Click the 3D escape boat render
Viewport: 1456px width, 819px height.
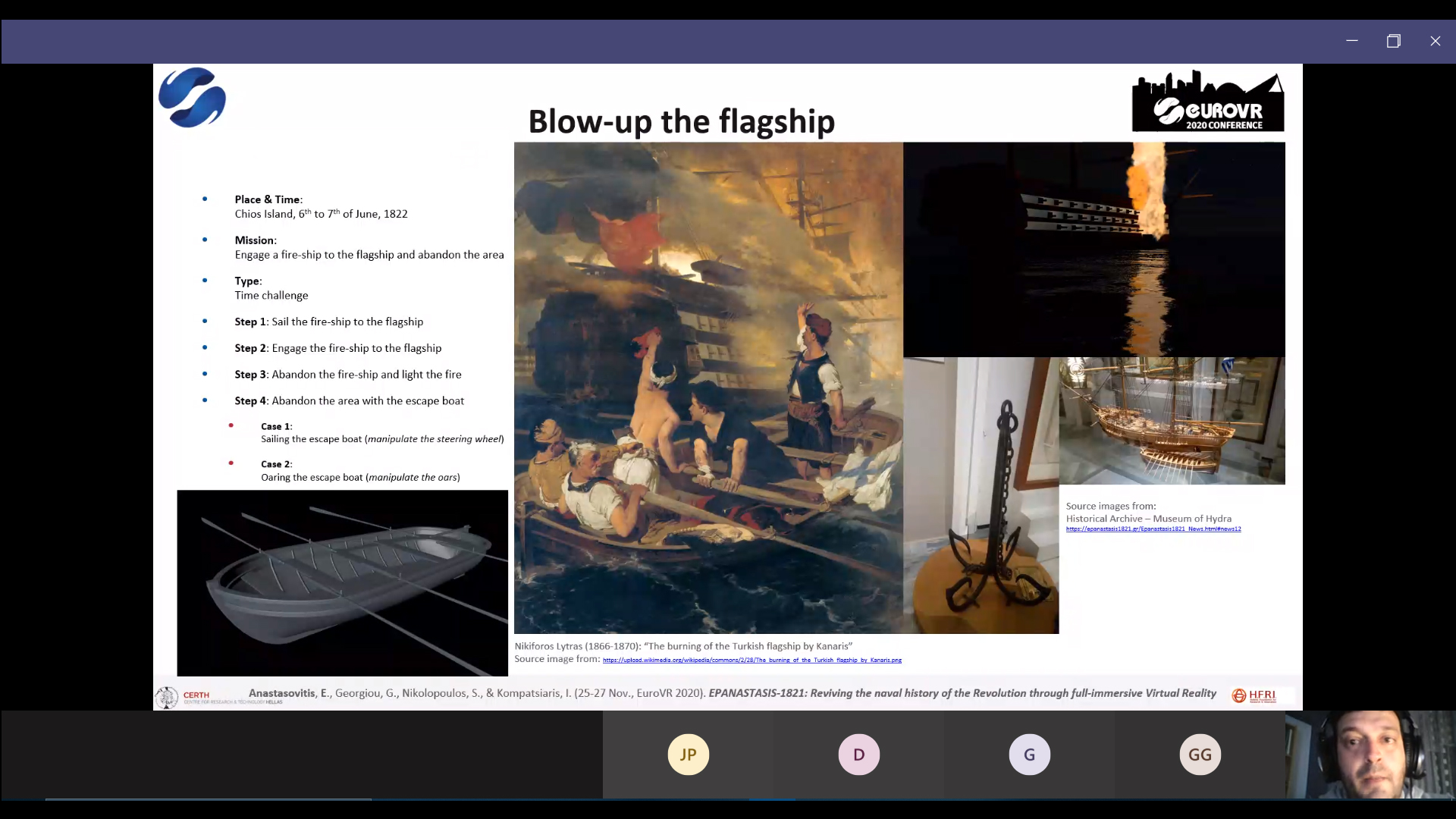pos(343,582)
